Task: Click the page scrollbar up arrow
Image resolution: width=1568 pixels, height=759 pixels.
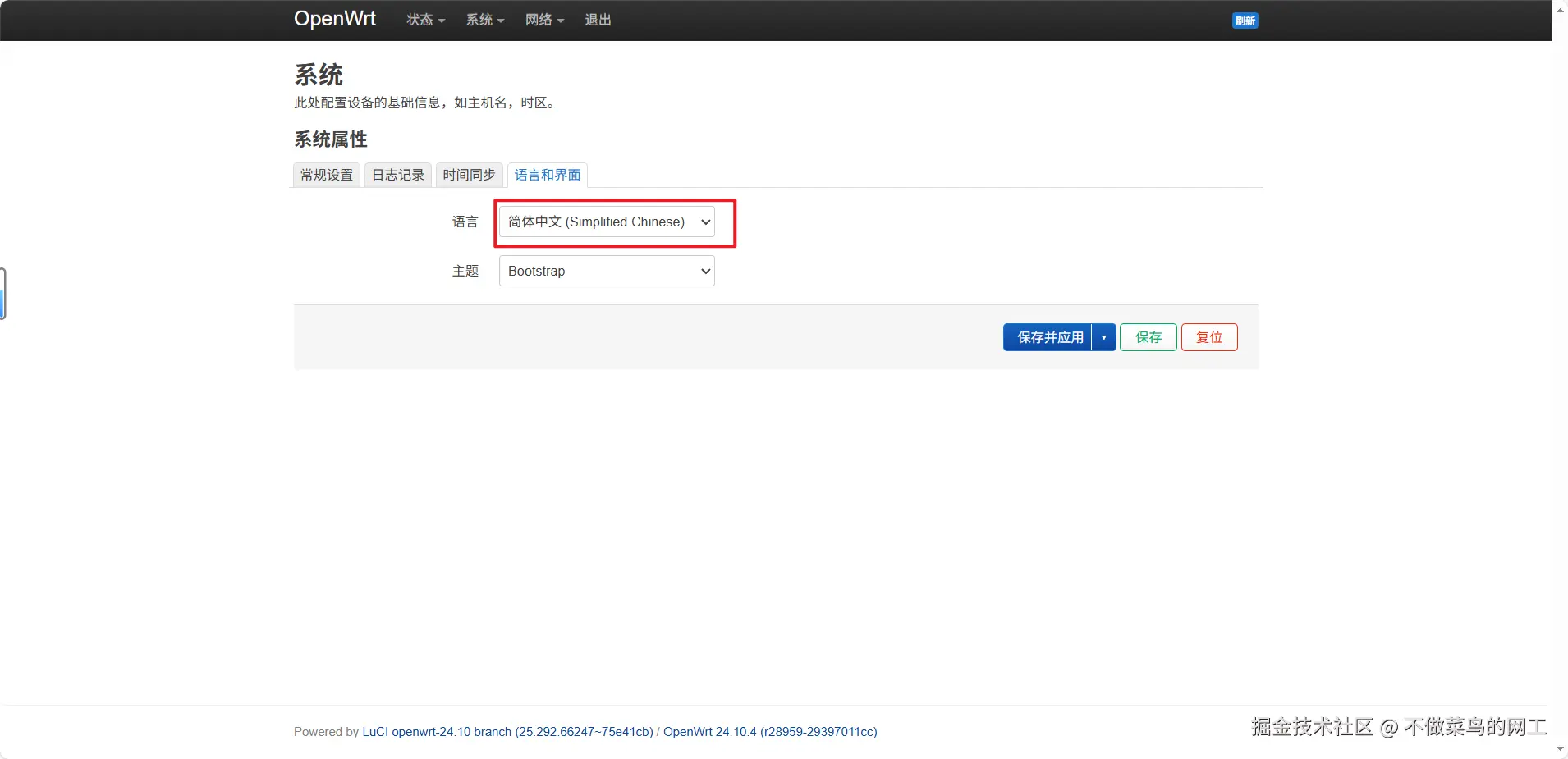Action: tap(1560, 9)
